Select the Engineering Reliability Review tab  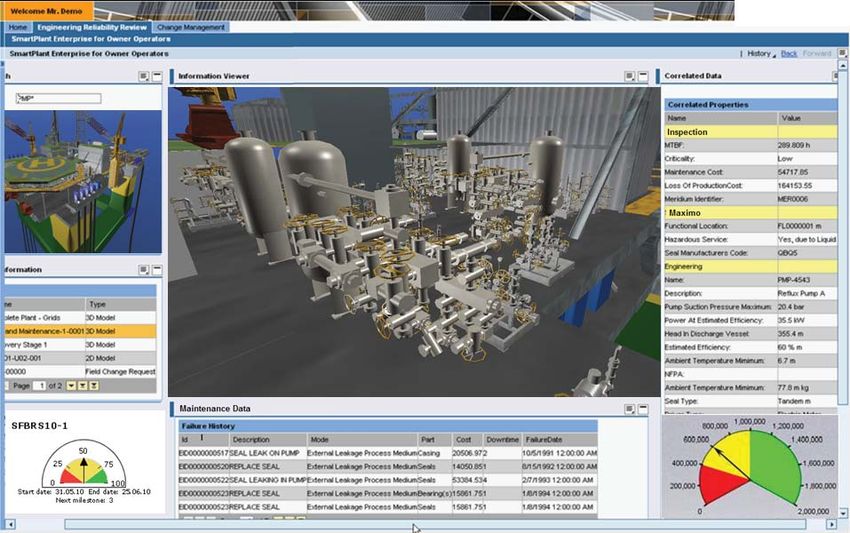[92, 27]
